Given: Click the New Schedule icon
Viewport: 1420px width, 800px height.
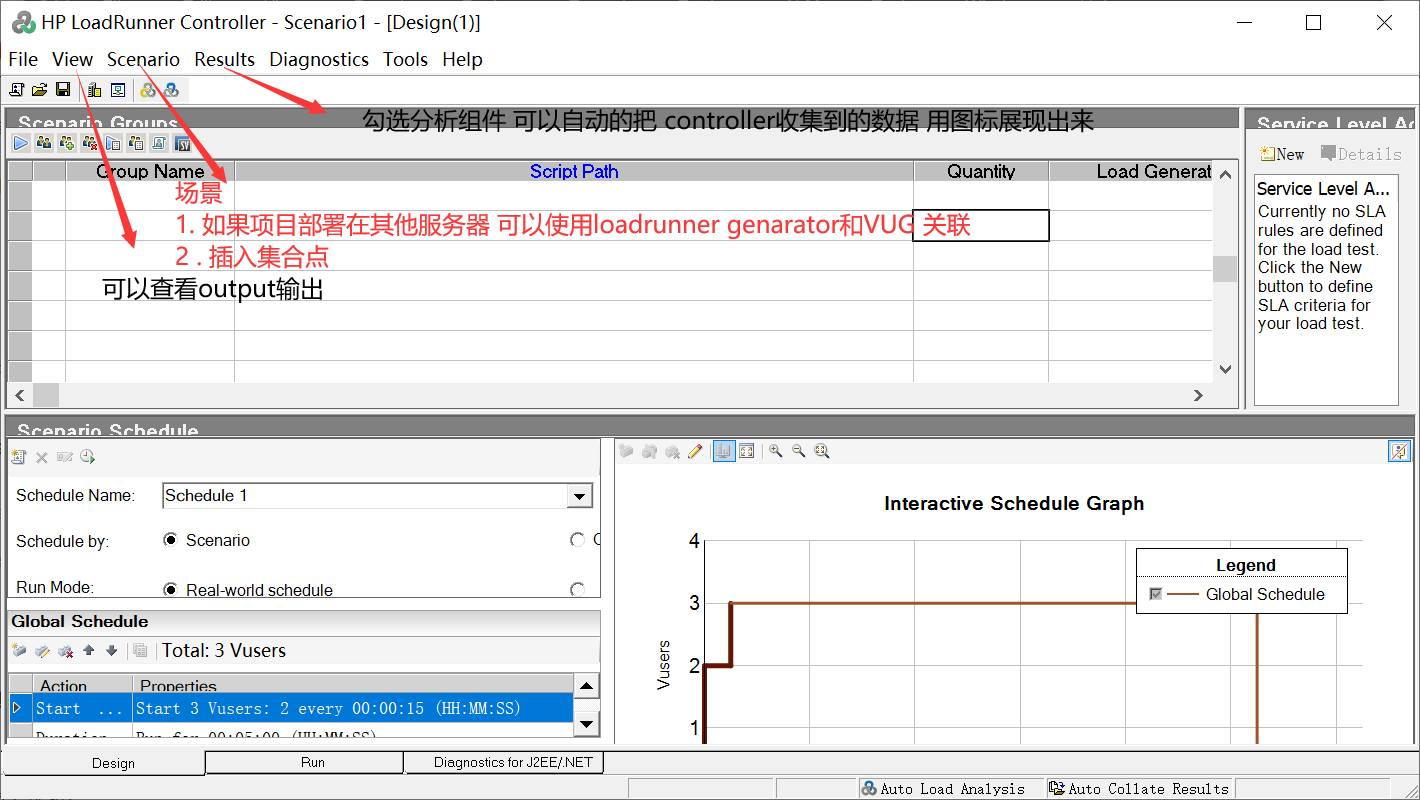Looking at the screenshot, I should pyautogui.click(x=18, y=457).
